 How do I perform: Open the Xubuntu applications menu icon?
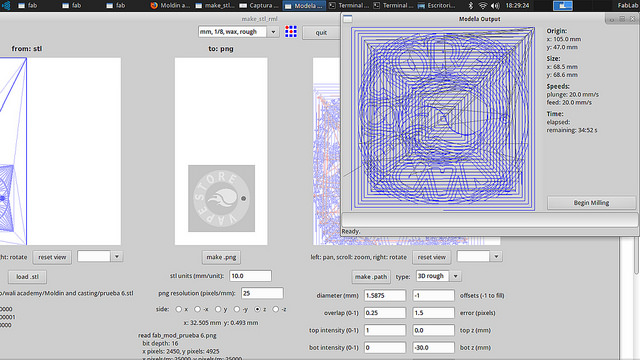(6, 5)
